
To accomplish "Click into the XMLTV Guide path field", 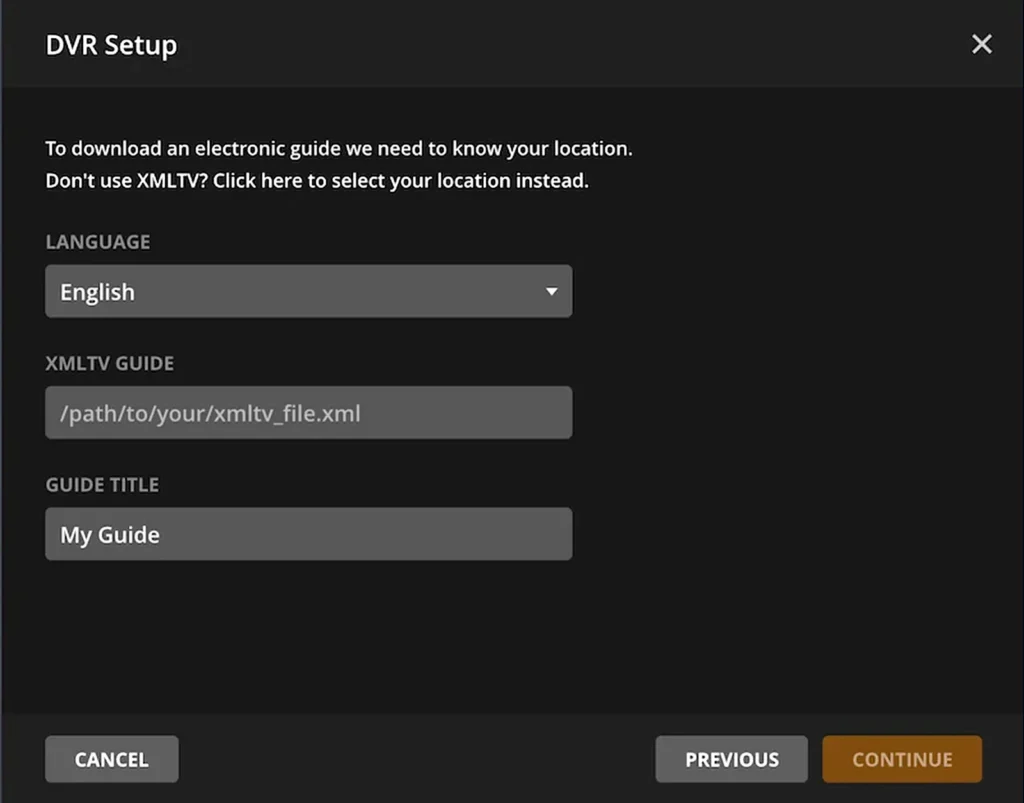I will coord(309,413).
